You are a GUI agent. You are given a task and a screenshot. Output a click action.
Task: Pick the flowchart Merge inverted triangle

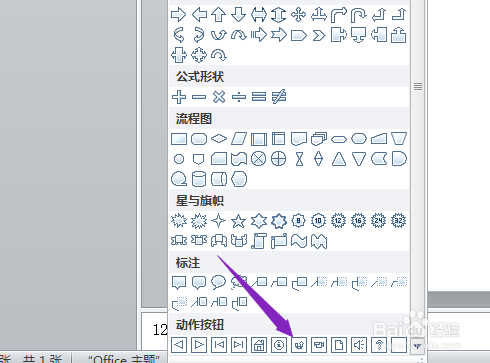359,159
